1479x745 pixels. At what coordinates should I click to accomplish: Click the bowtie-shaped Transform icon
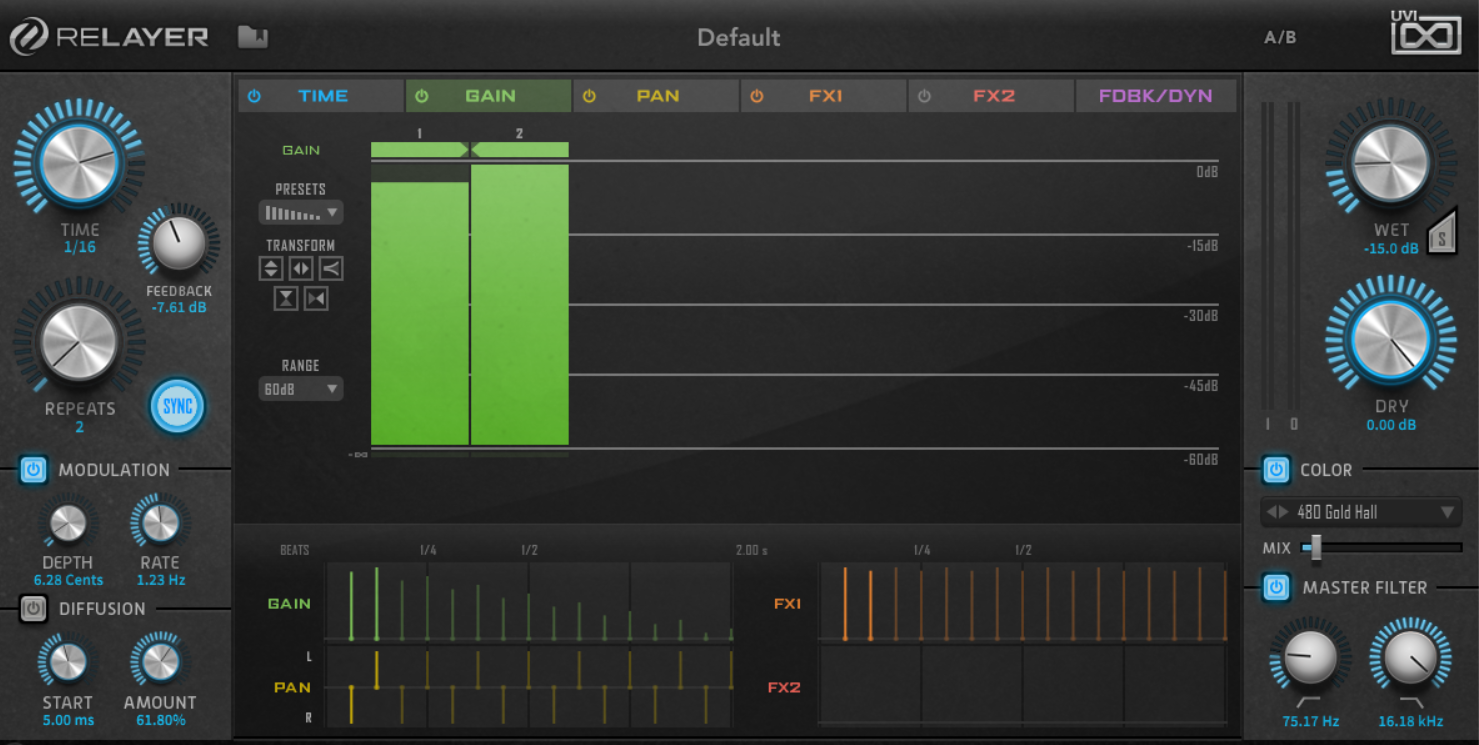pyautogui.click(x=316, y=299)
